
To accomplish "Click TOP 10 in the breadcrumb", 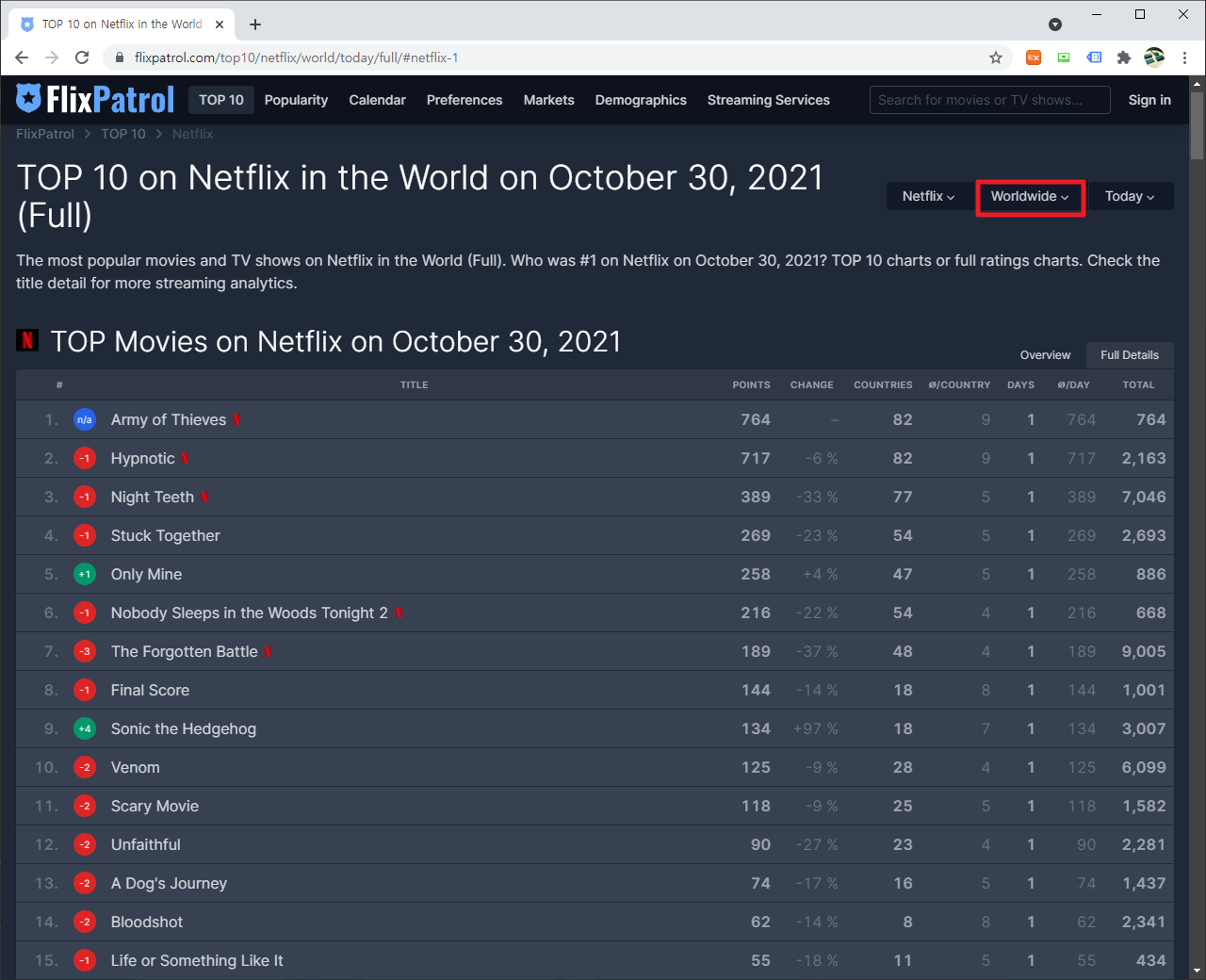I will pos(123,134).
